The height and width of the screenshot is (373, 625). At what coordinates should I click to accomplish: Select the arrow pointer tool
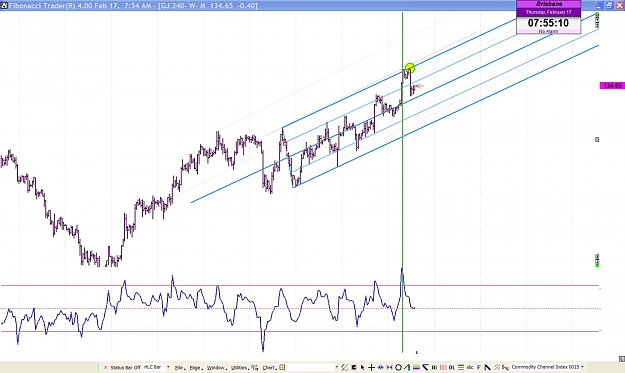tap(363, 367)
